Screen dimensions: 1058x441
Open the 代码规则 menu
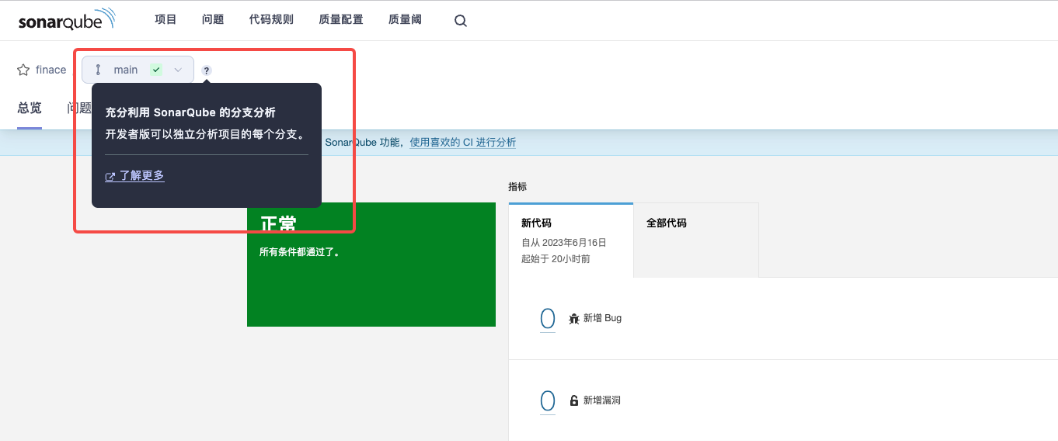pyautogui.click(x=271, y=20)
